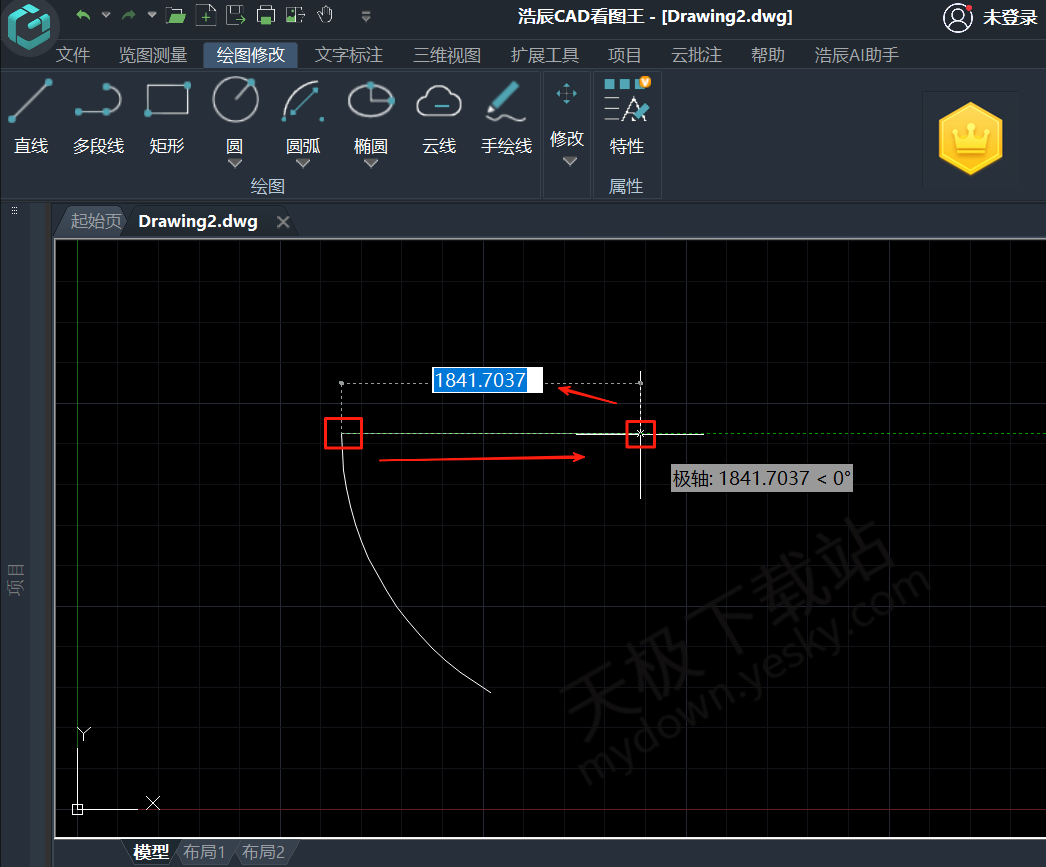This screenshot has height=867, width=1046.
Task: Click the 1841.7037 length input field
Action: [x=486, y=380]
